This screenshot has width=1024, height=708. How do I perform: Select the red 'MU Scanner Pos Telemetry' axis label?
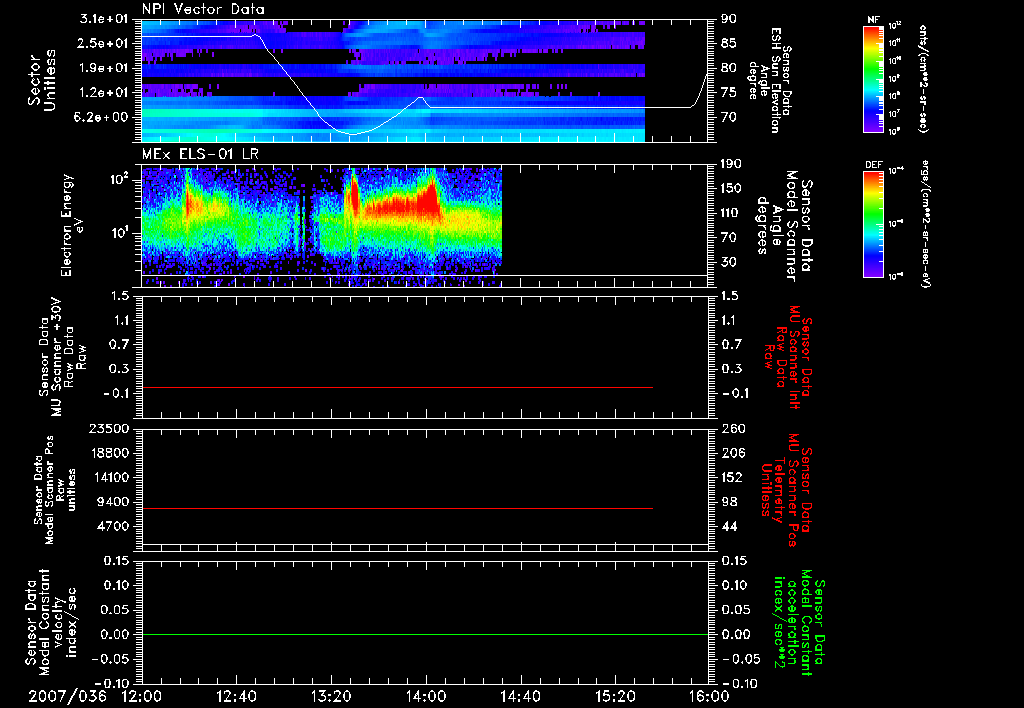pos(786,490)
